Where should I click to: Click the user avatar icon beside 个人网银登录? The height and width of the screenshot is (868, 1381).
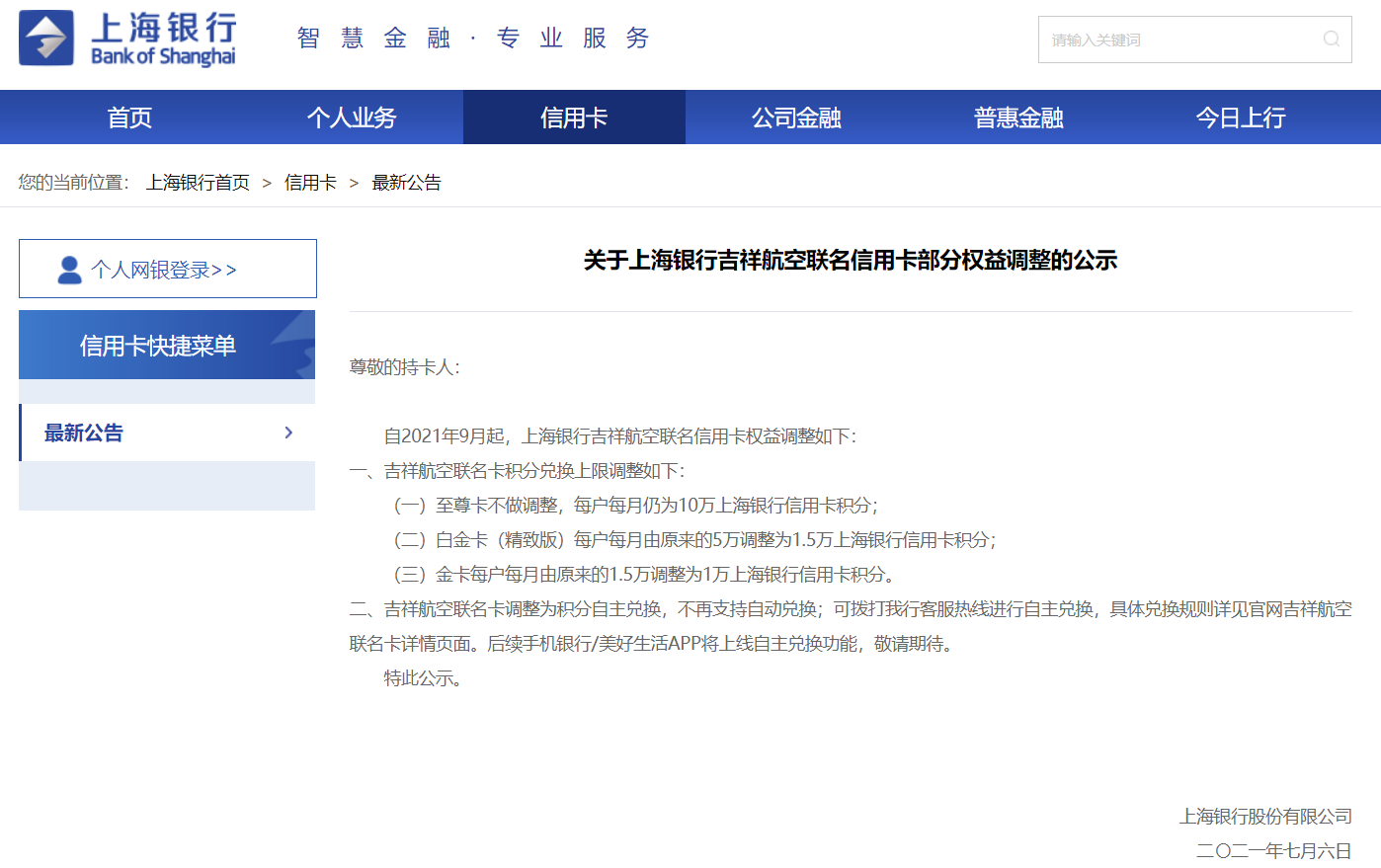(69, 270)
